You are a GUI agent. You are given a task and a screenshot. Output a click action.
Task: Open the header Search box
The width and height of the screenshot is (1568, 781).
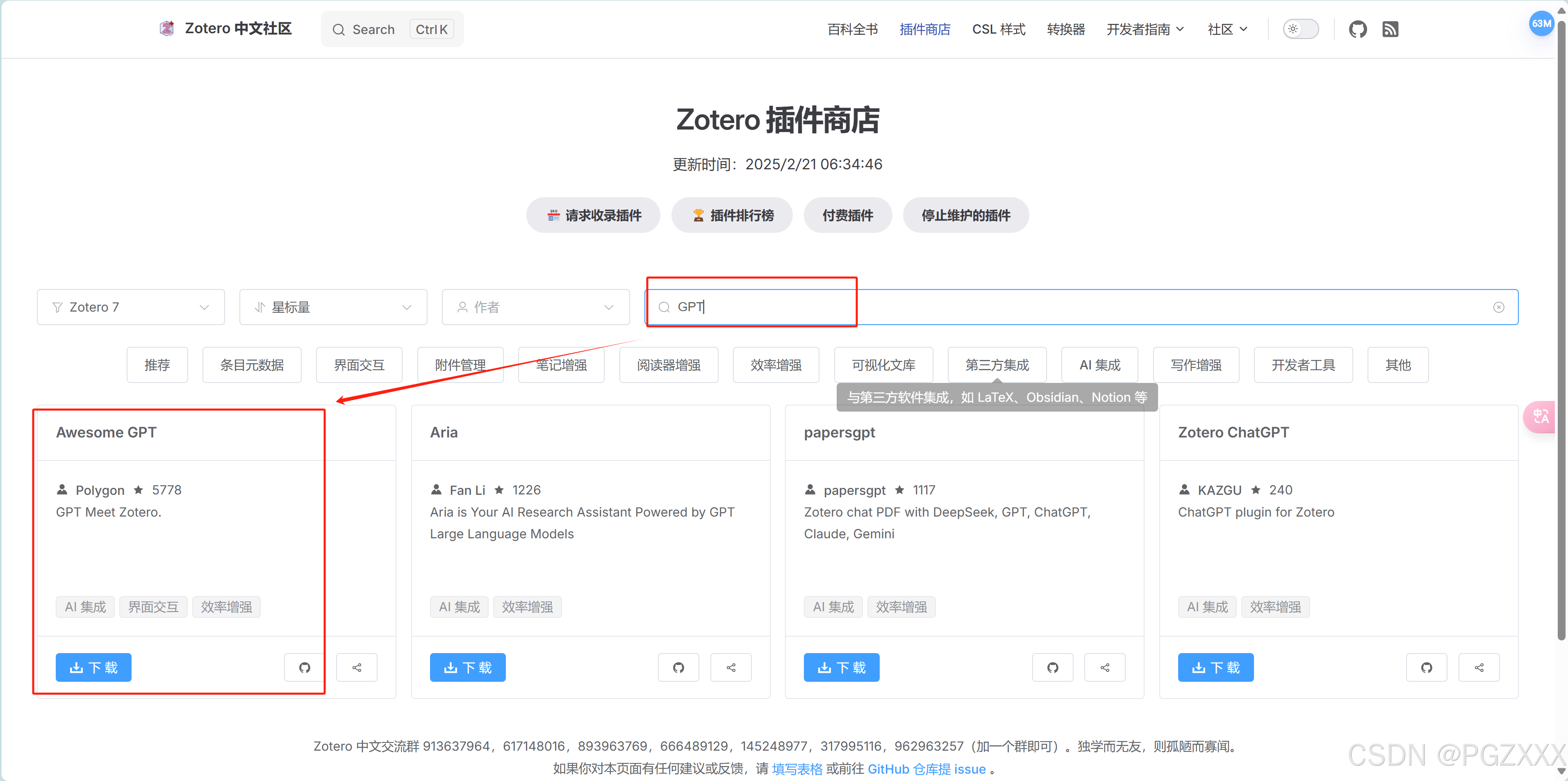393,29
